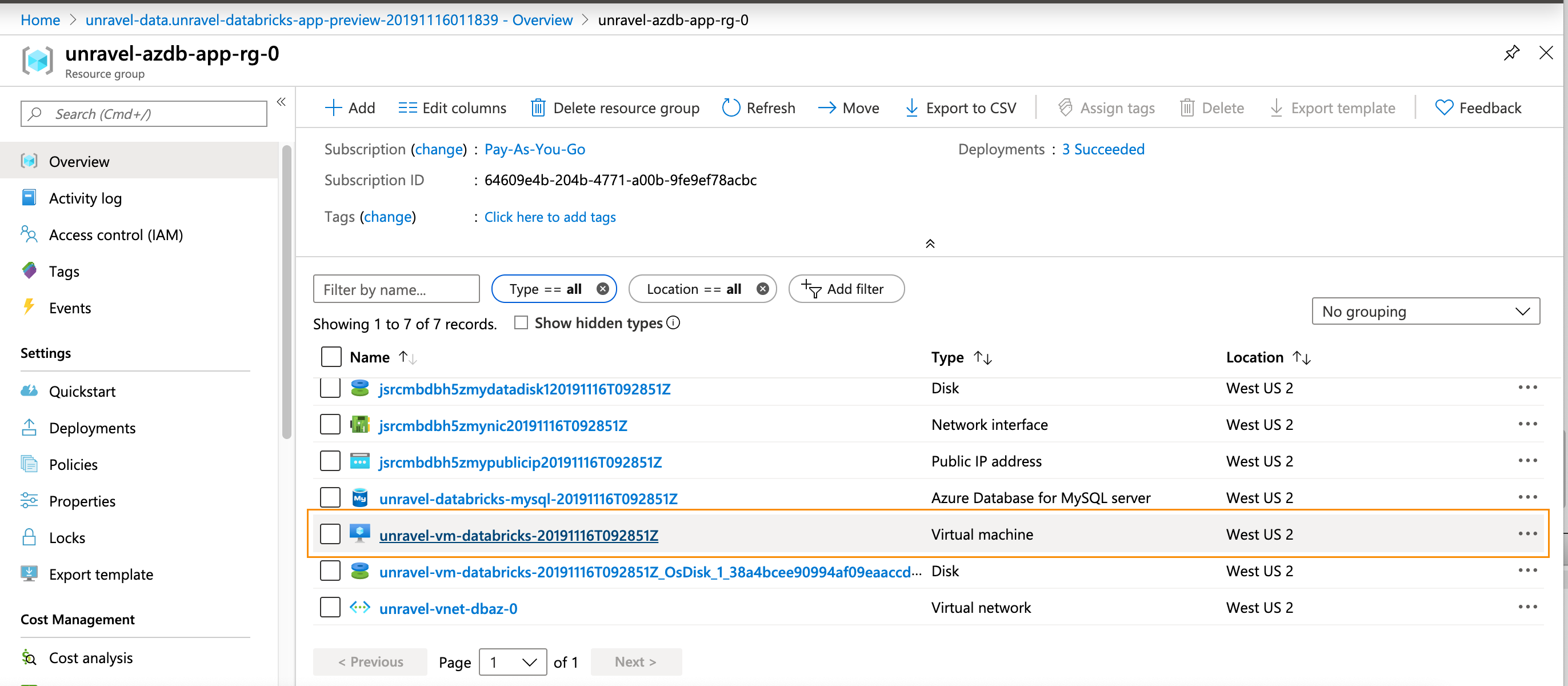Remove the Type == all filter
Image resolution: width=1568 pixels, height=686 pixels.
coord(603,289)
